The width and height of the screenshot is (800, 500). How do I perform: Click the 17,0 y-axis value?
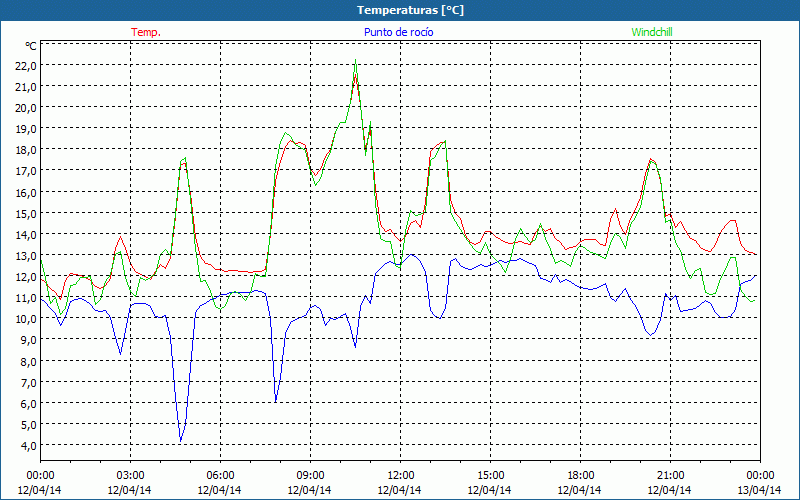coord(26,171)
